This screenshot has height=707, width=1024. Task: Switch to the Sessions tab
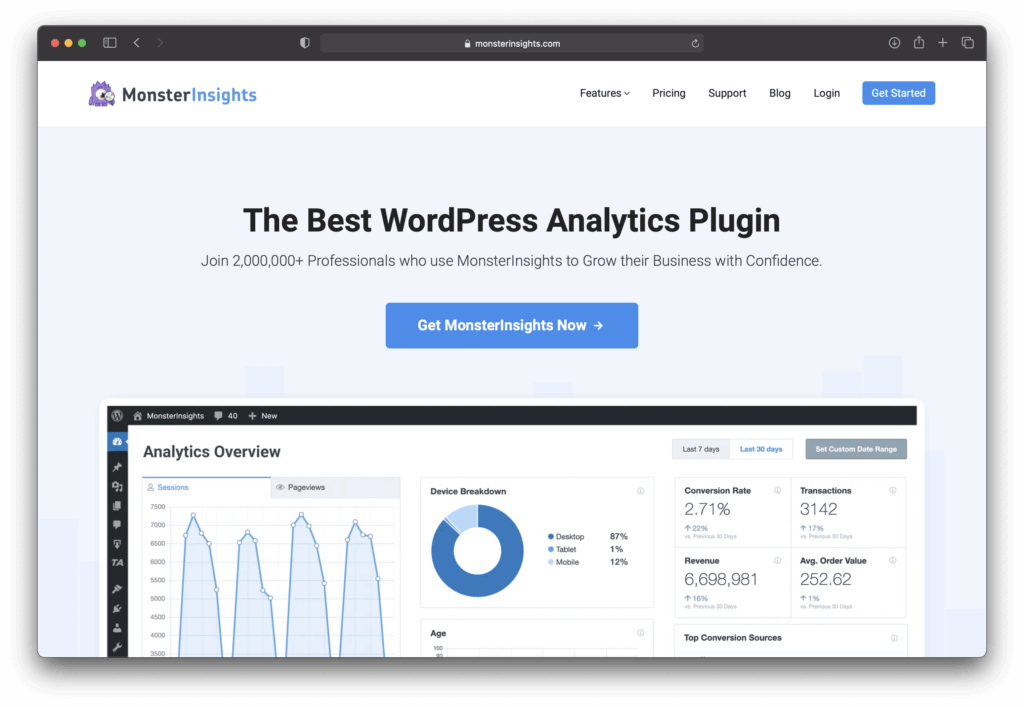click(206, 487)
